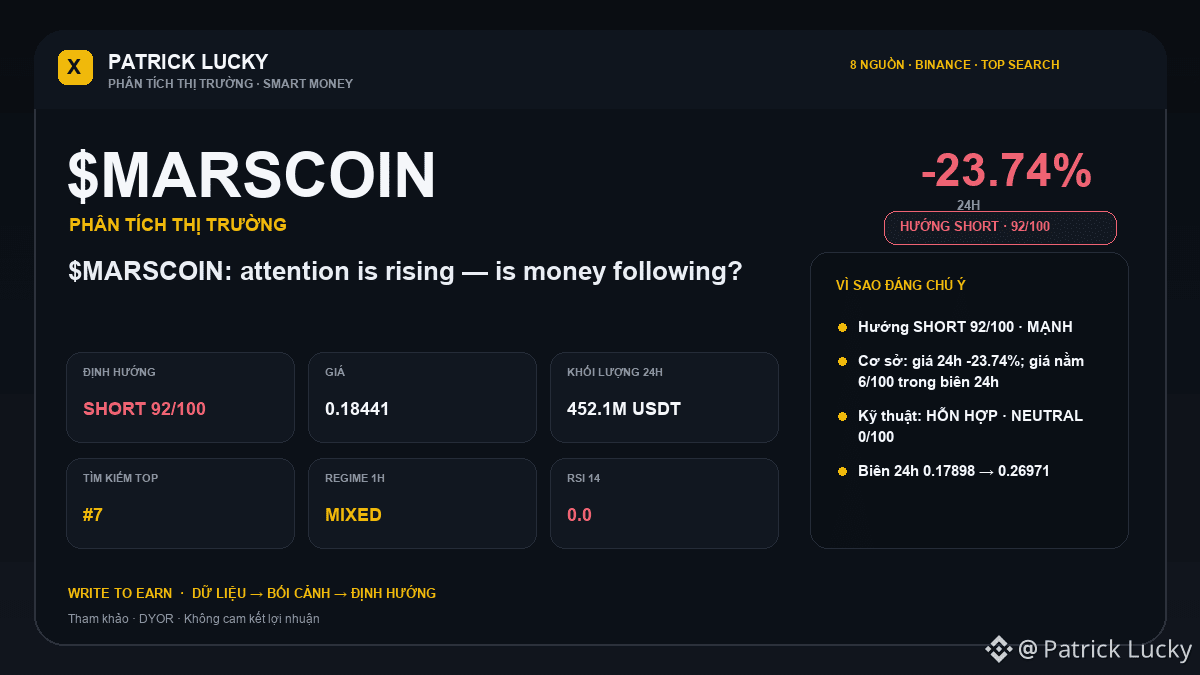This screenshot has height=675, width=1200.
Task: Select the KHỐI LƯỢNG 24H volume card
Action: 665,397
